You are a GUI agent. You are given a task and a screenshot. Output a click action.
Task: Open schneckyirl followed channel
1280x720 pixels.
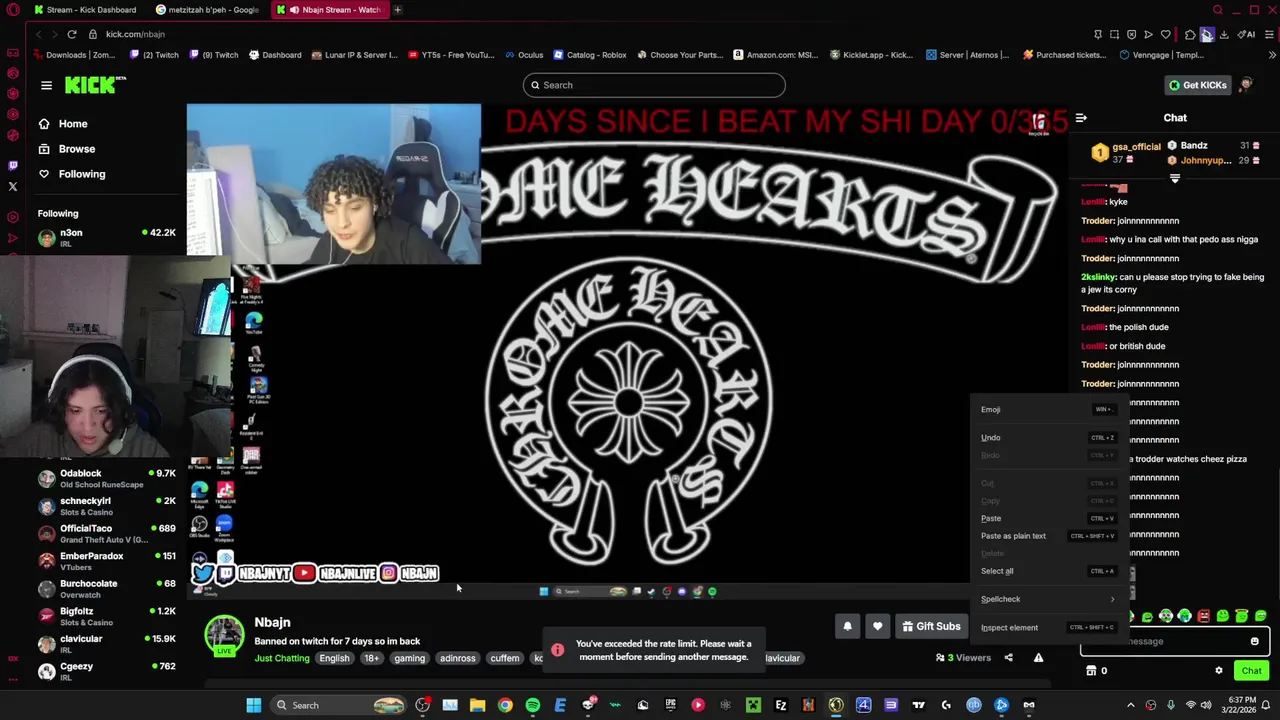[x=106, y=506]
